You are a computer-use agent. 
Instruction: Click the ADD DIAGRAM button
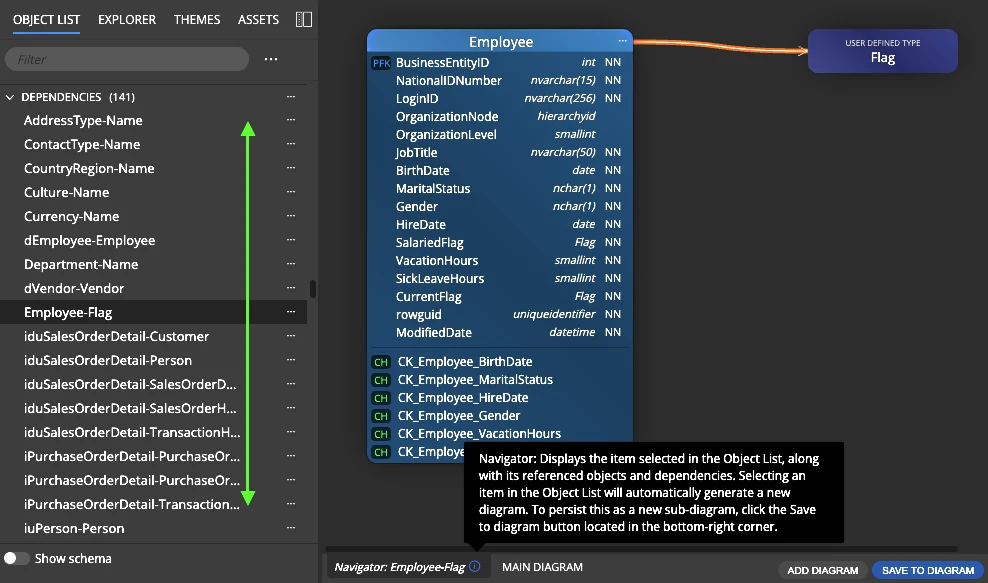point(822,570)
